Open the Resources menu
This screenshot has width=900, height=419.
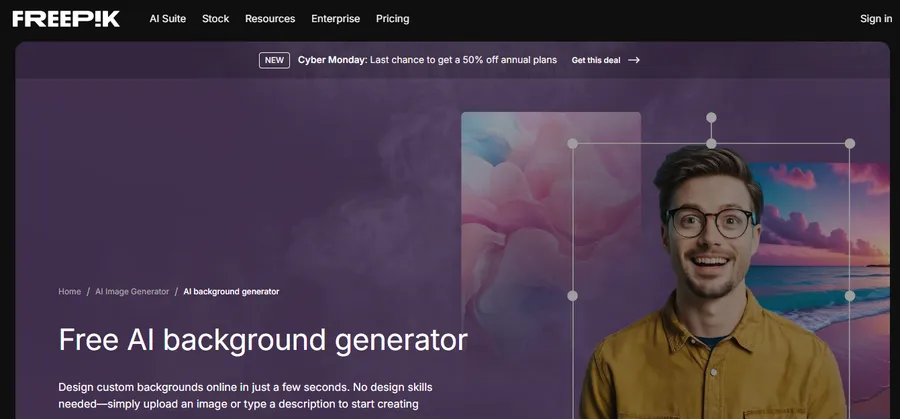270,19
